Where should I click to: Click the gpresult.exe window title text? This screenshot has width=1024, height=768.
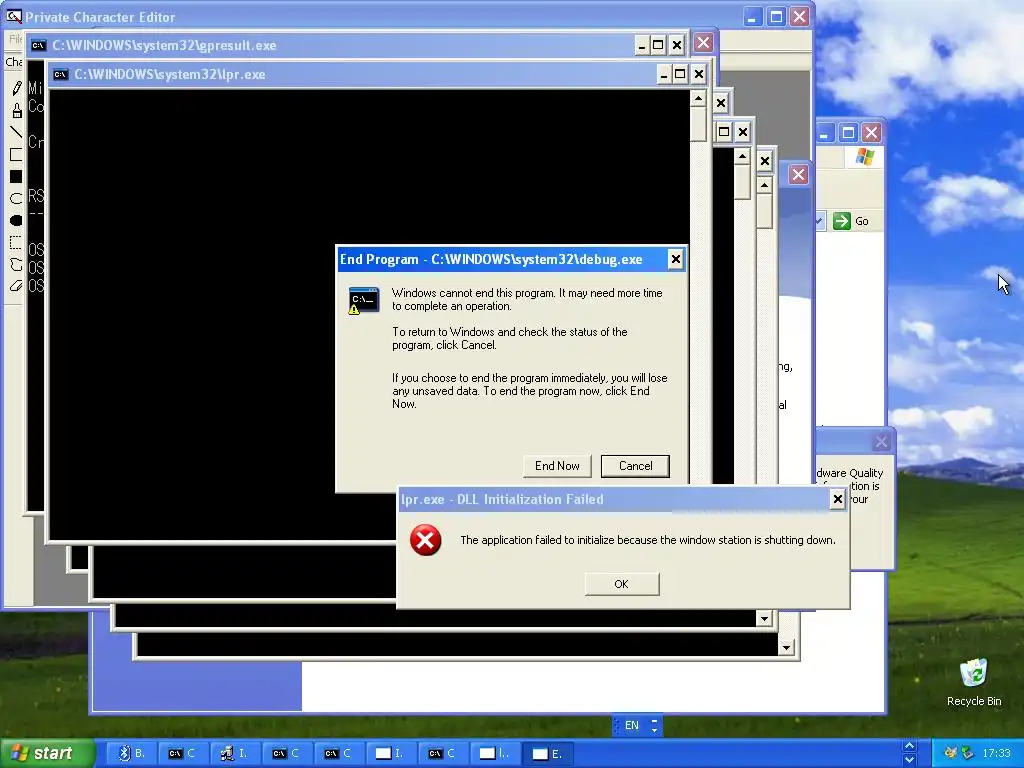[165, 45]
